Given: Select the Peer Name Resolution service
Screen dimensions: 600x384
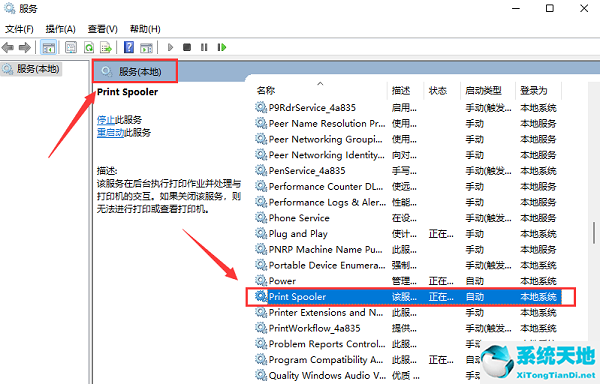Looking at the screenshot, I should click(408, 124).
